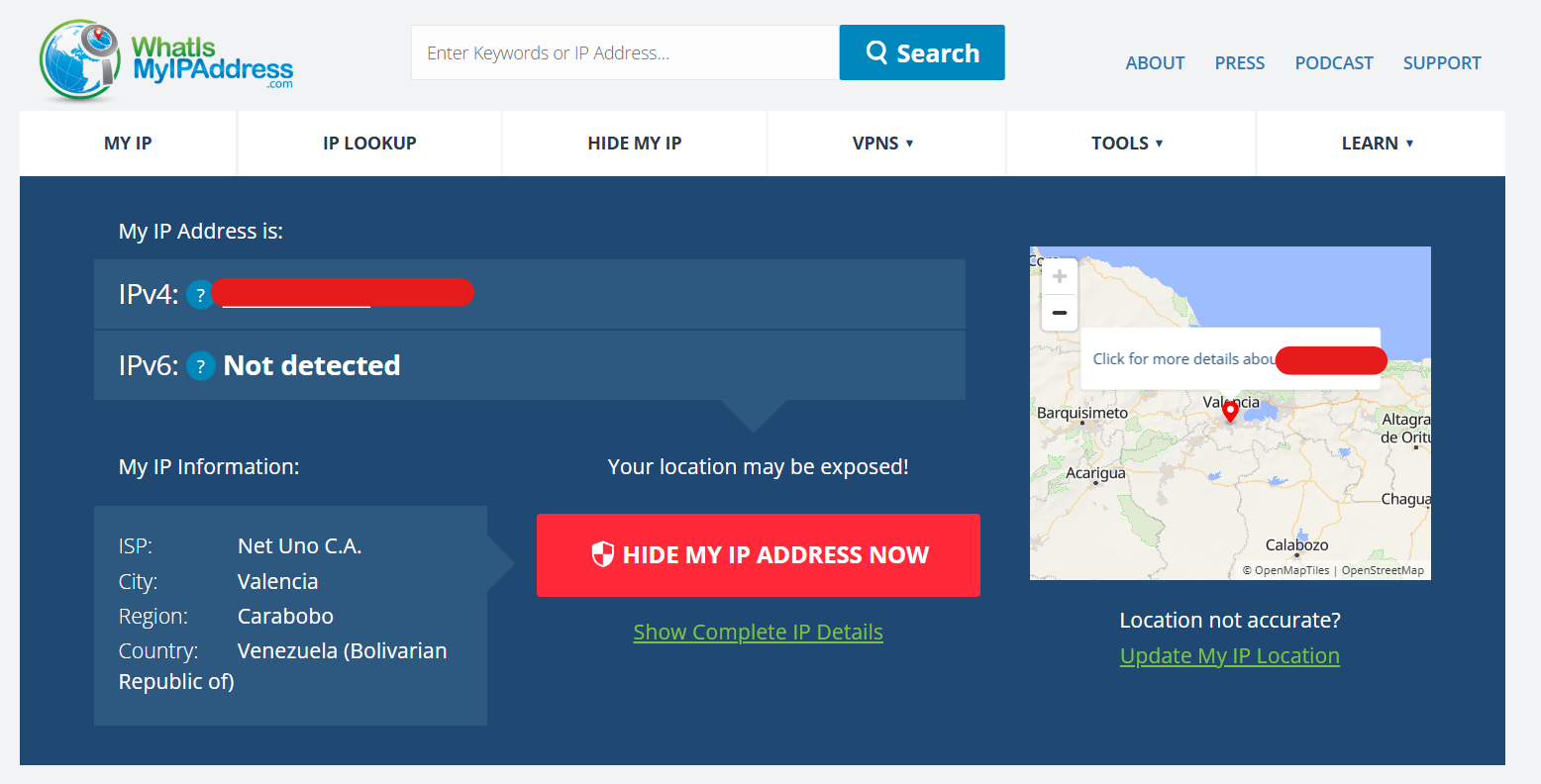
Task: Click the OpenStreetMap attribution link
Action: [1383, 570]
